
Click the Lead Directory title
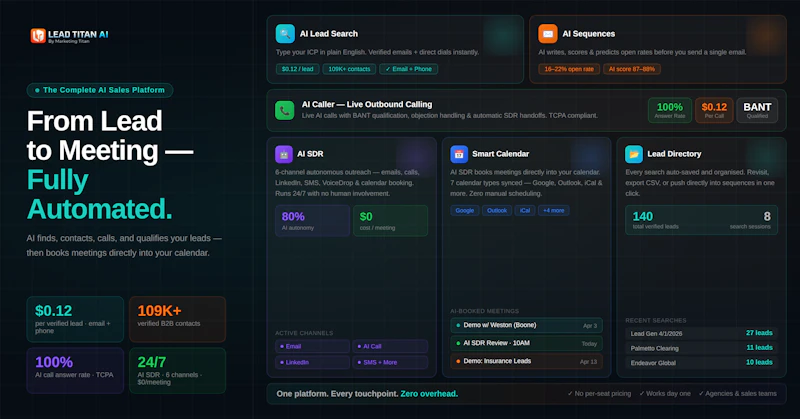pos(674,154)
